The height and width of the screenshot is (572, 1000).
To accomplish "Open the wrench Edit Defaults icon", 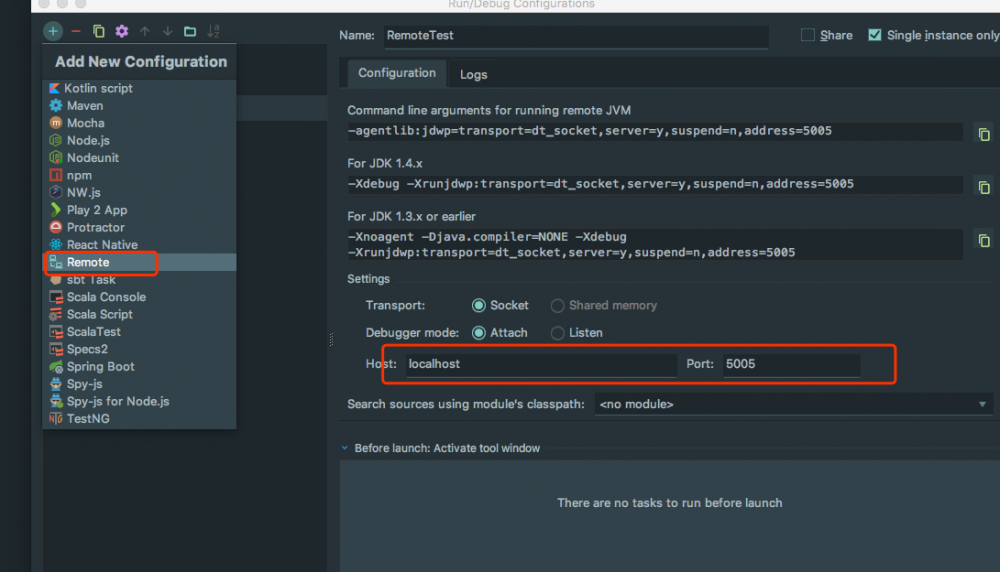I will click(121, 32).
